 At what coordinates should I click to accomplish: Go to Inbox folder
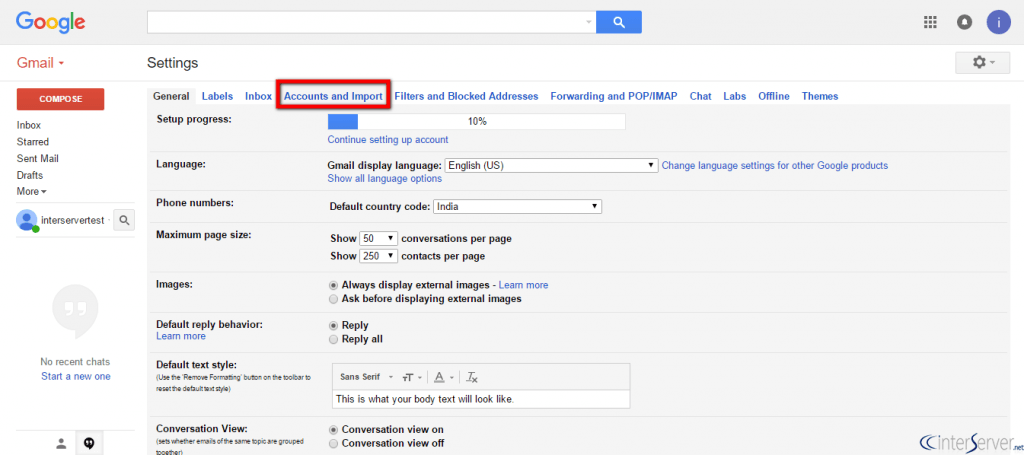[x=29, y=125]
